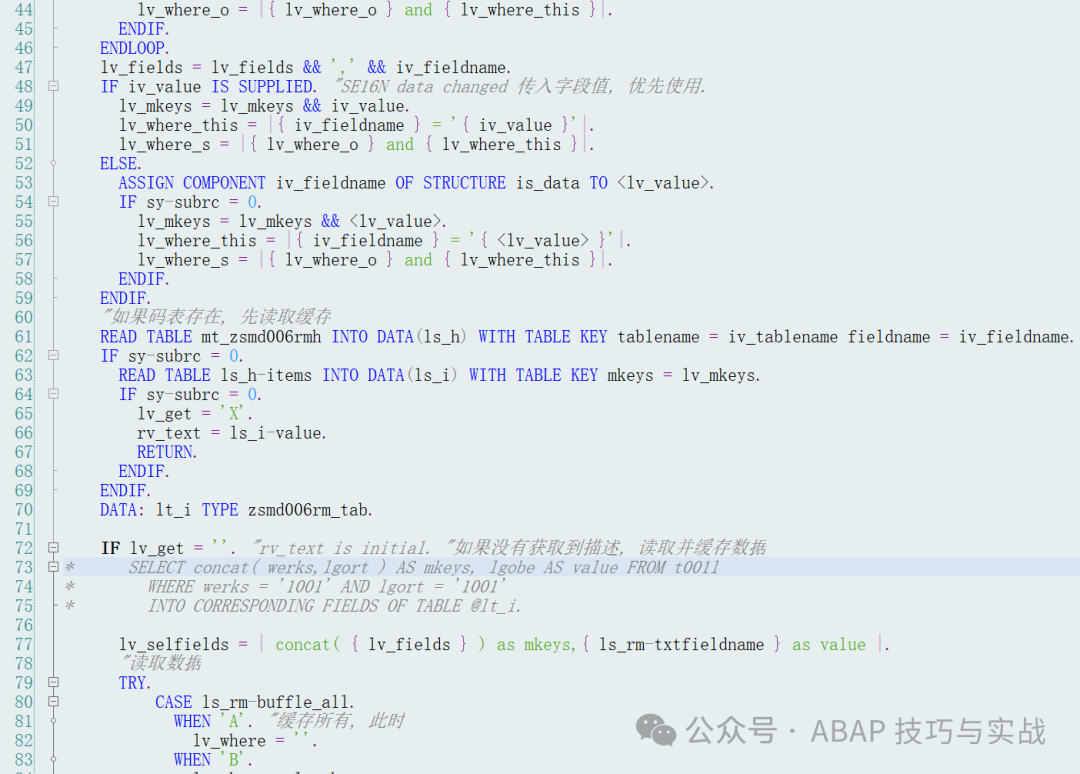Click the RETURN statement
Screen dimensions: 1080x774
[x=167, y=452]
